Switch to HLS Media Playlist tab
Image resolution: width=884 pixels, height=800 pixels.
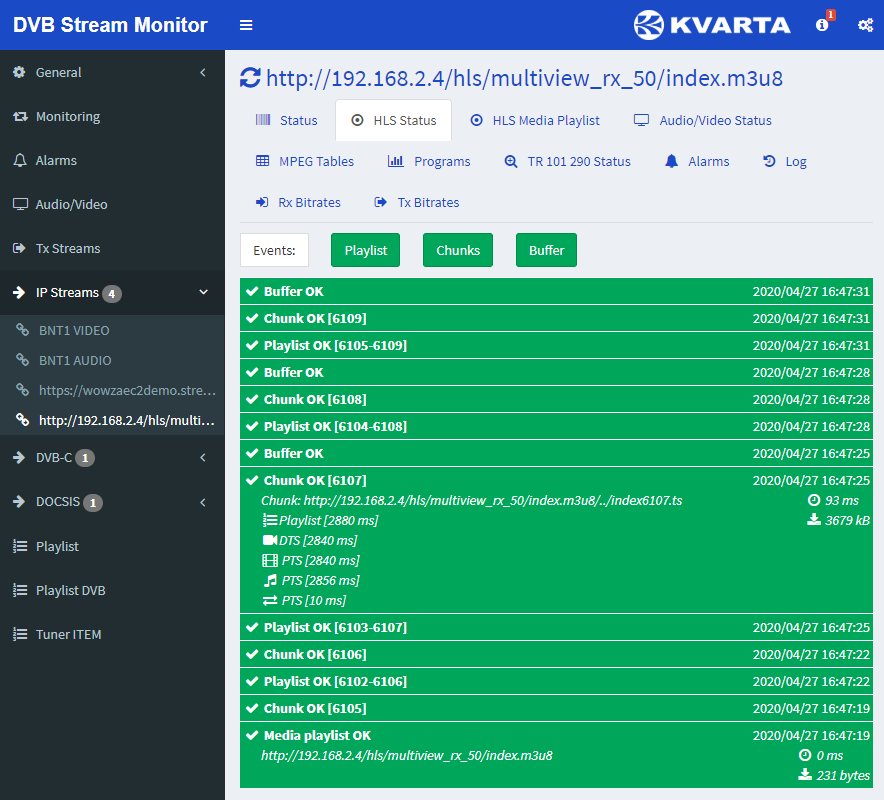[x=535, y=121]
